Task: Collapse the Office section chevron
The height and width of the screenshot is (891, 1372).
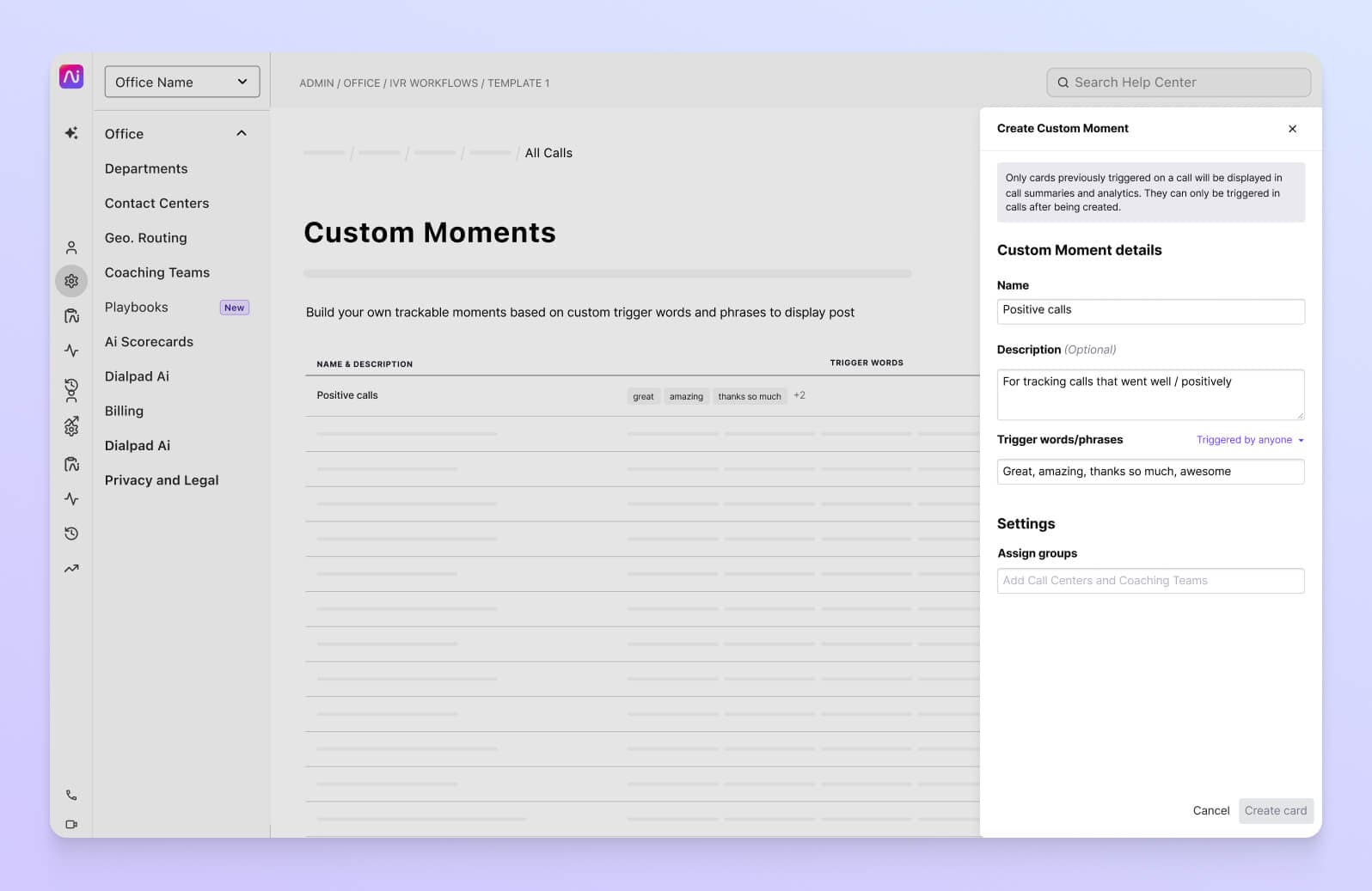Action: coord(242,133)
